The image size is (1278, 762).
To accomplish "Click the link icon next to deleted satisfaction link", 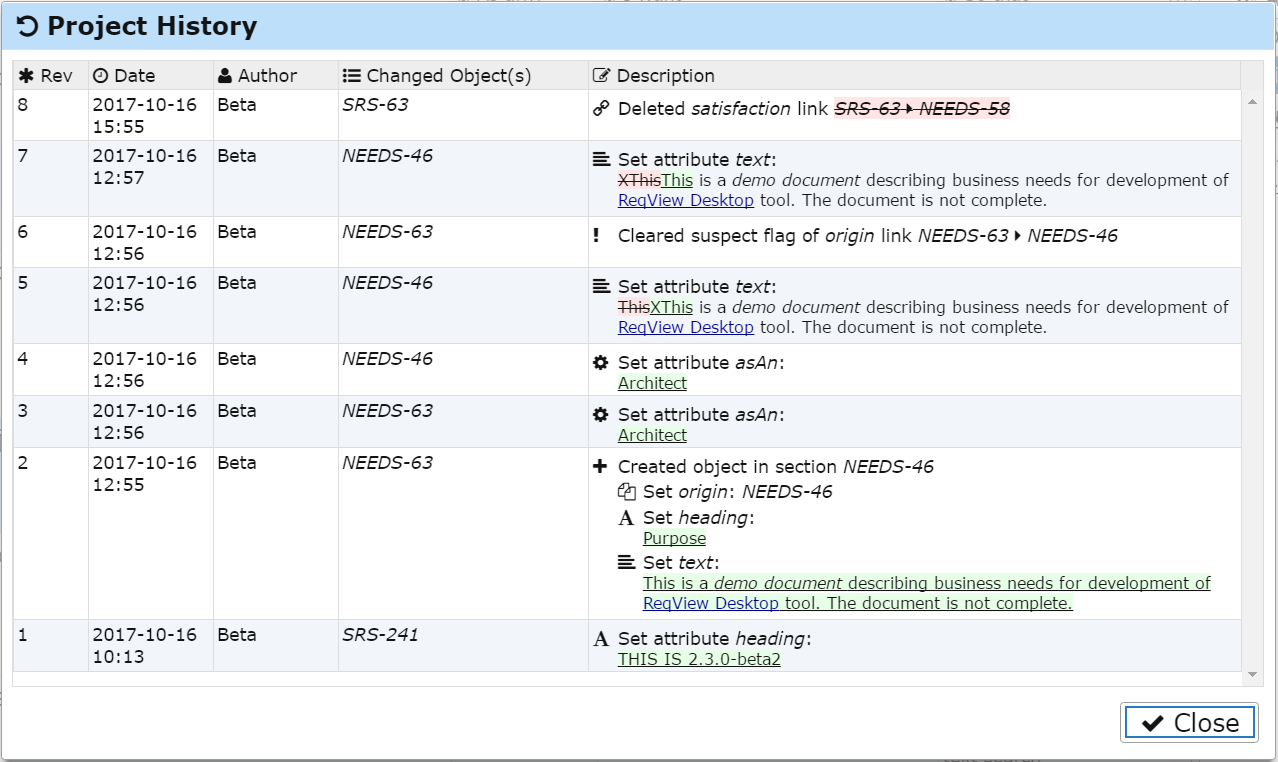I will pos(599,109).
